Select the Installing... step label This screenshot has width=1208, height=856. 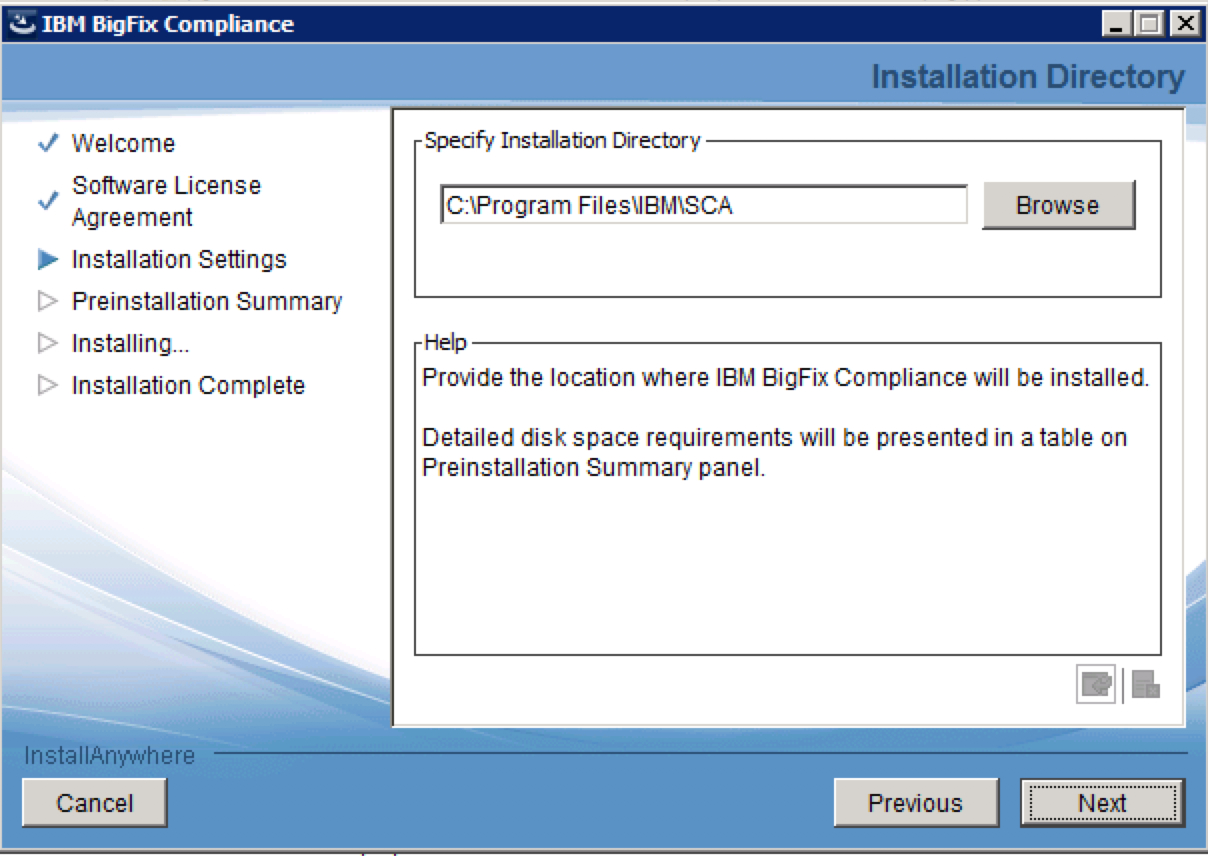(131, 343)
